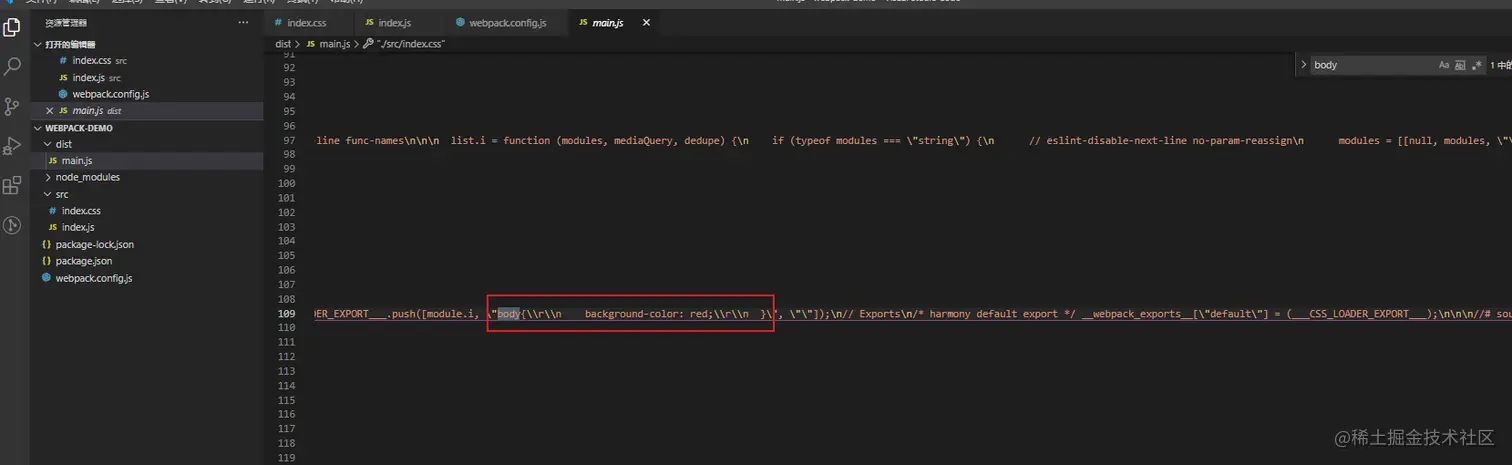The image size is (1512, 465).
Task: Click the "./src/index.css" breadcrumb symbol
Action: pyautogui.click(x=411, y=44)
